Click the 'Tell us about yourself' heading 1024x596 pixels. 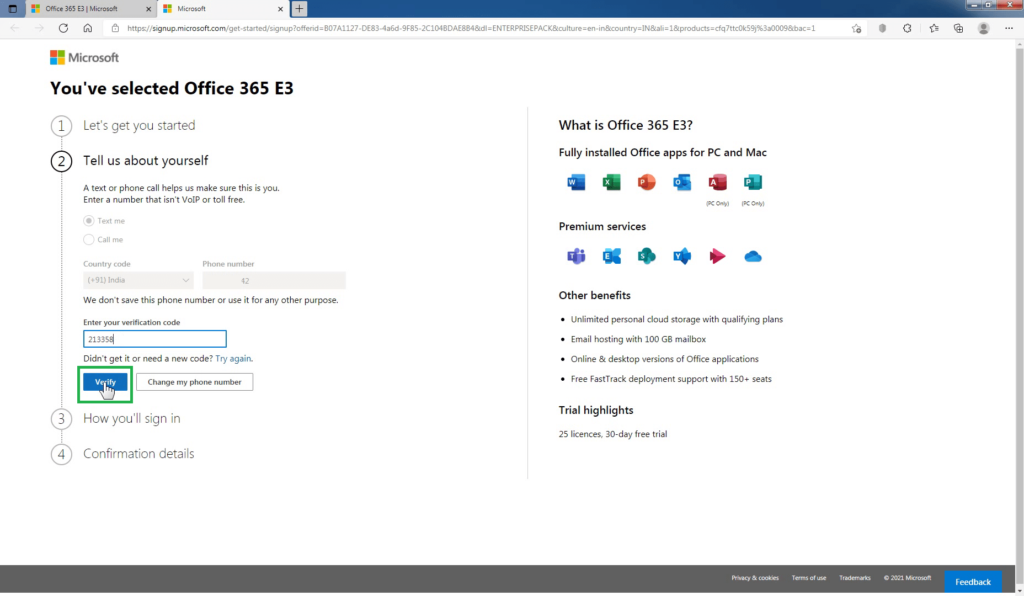(145, 161)
